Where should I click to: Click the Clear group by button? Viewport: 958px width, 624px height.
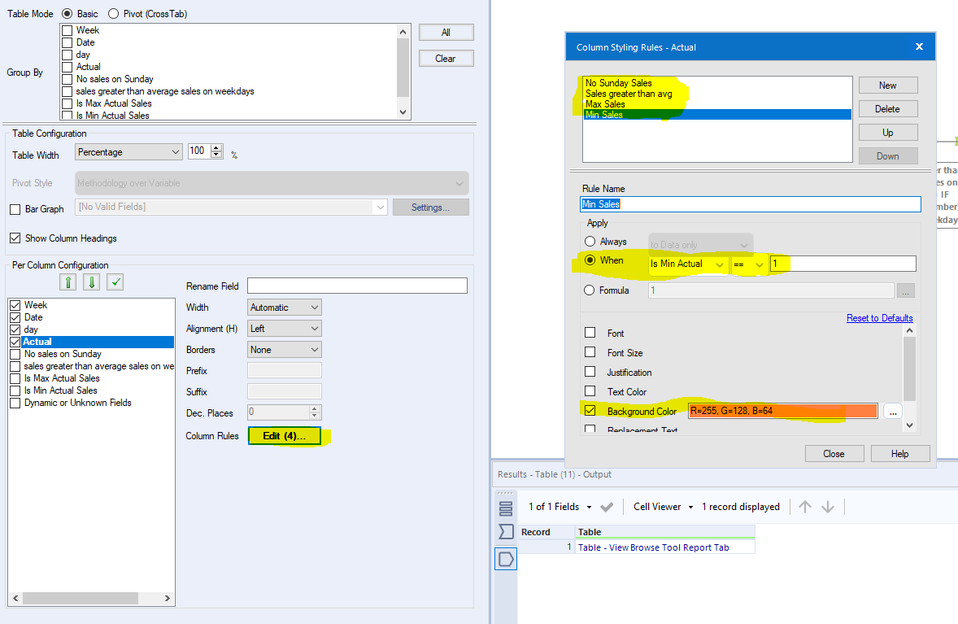click(x=446, y=59)
